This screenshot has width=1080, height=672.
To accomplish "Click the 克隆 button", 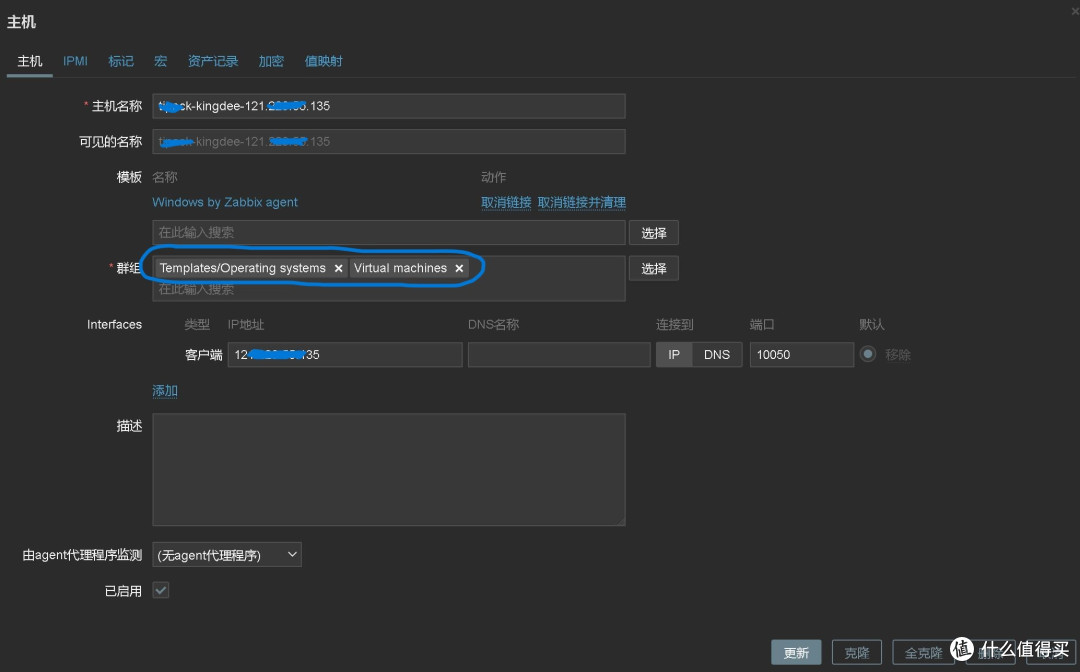I will click(857, 653).
